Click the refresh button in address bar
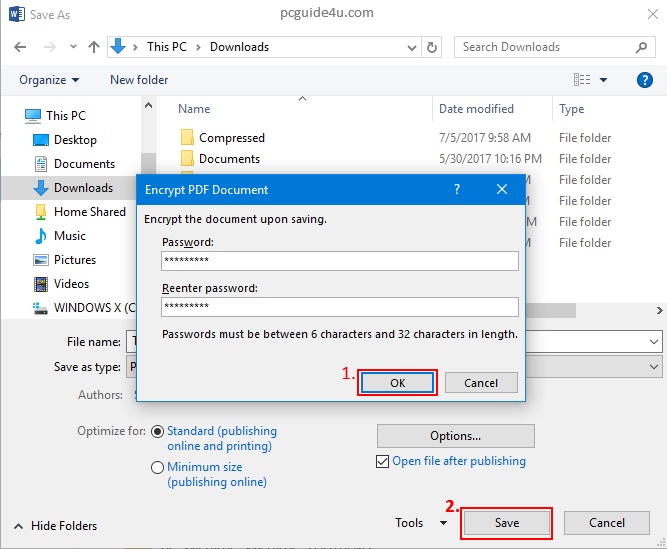 (x=432, y=47)
